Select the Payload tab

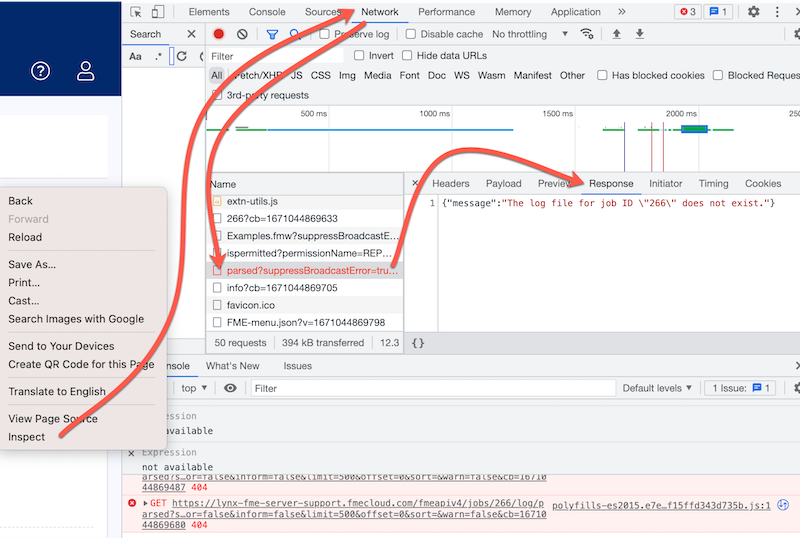click(504, 184)
